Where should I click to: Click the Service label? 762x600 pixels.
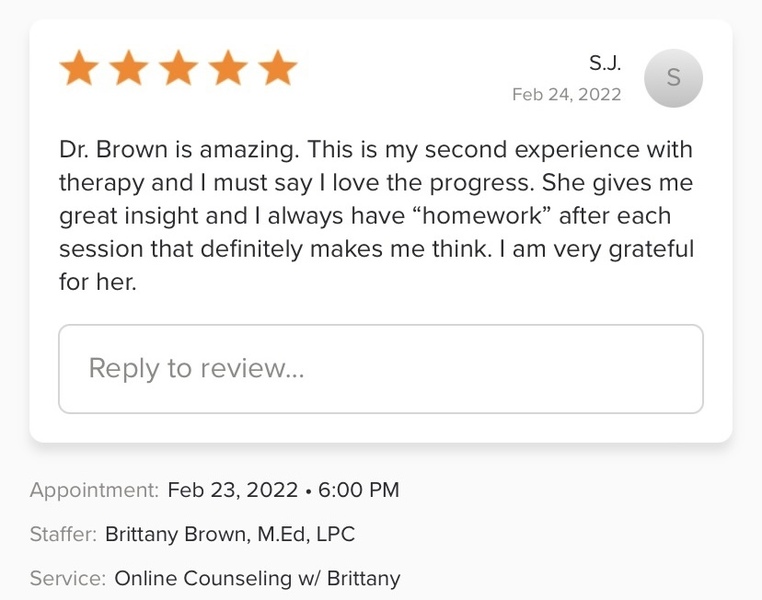[67, 578]
